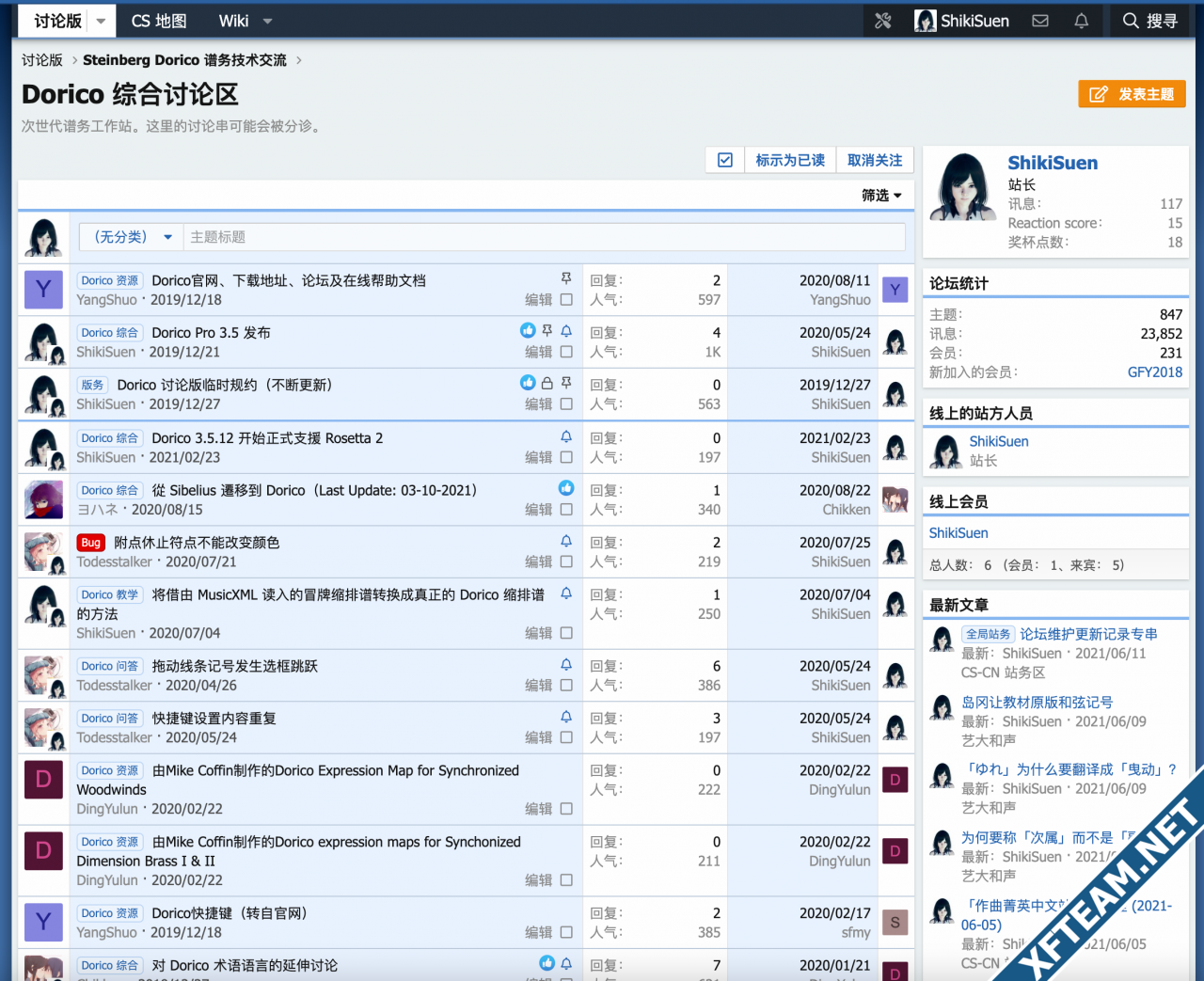
Task: Click the compose icon on 发表主题 button
Action: (x=1098, y=94)
